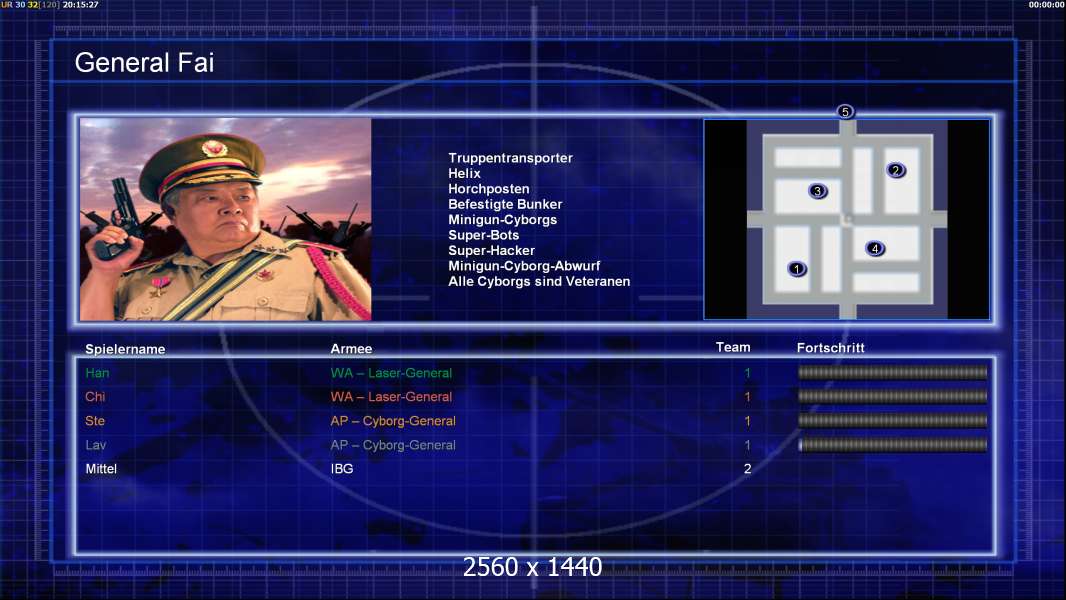The height and width of the screenshot is (600, 1066).
Task: Select player name Lav
Action: 96,445
